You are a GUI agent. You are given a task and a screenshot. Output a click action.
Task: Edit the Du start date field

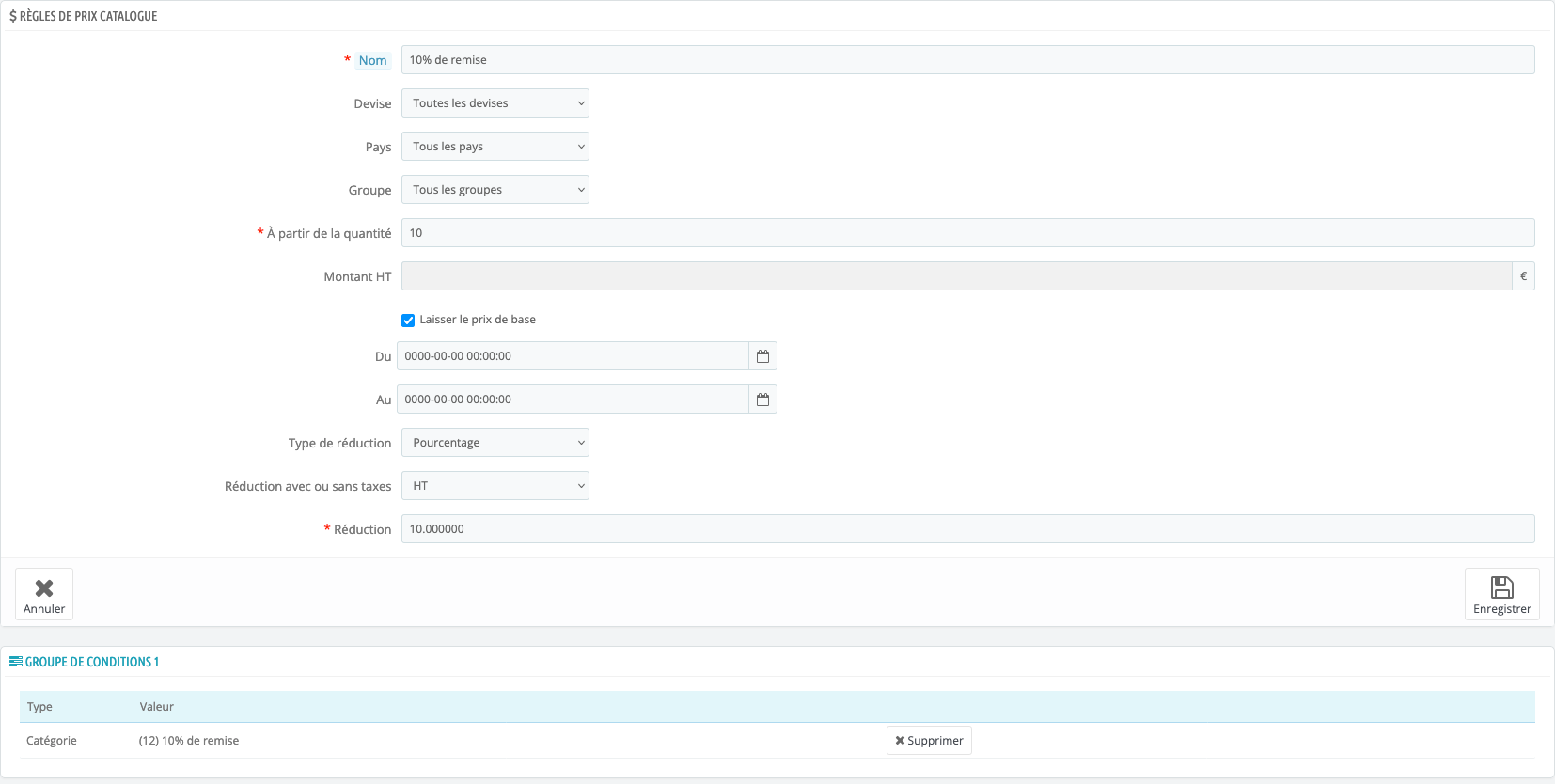click(x=573, y=356)
